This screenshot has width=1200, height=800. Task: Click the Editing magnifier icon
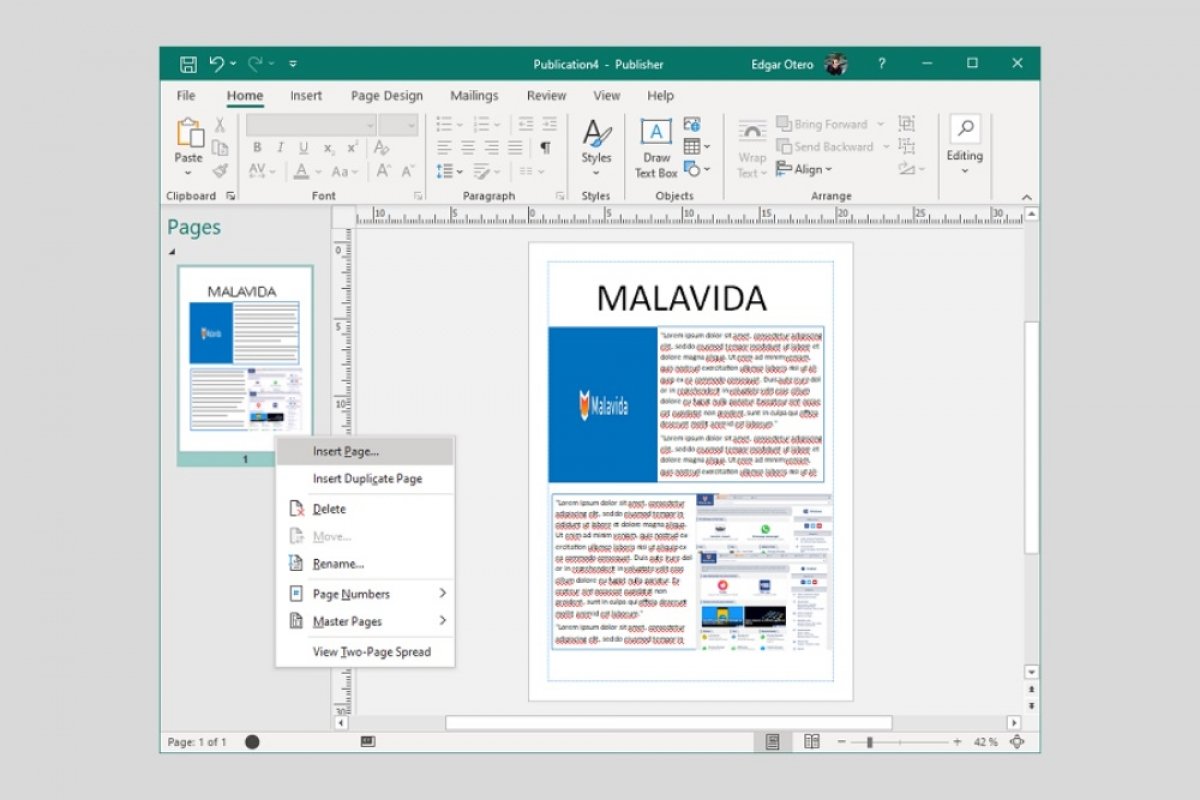[965, 128]
